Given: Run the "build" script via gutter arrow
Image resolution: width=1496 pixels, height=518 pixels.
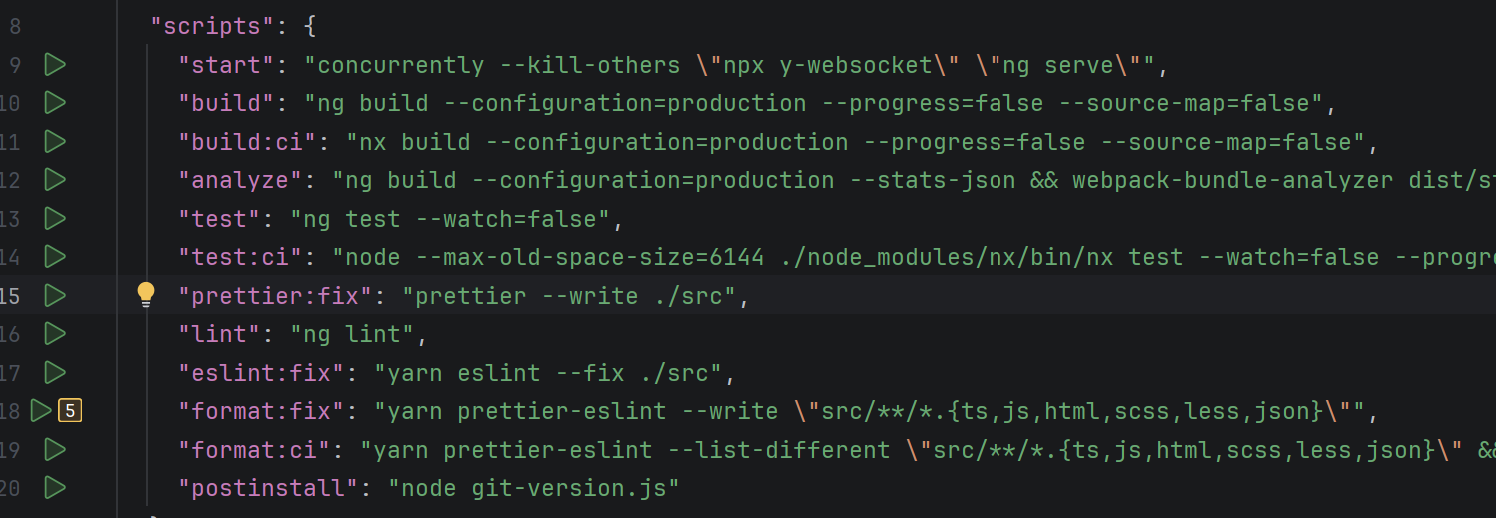Looking at the screenshot, I should pos(55,103).
